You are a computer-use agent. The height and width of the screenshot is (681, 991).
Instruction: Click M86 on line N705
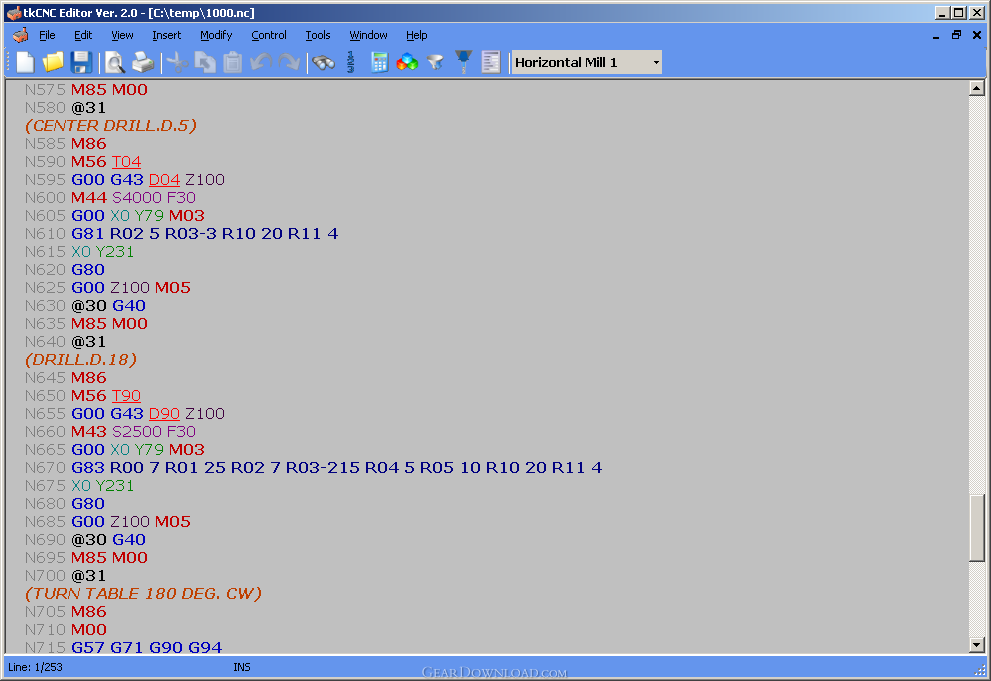[x=89, y=612]
